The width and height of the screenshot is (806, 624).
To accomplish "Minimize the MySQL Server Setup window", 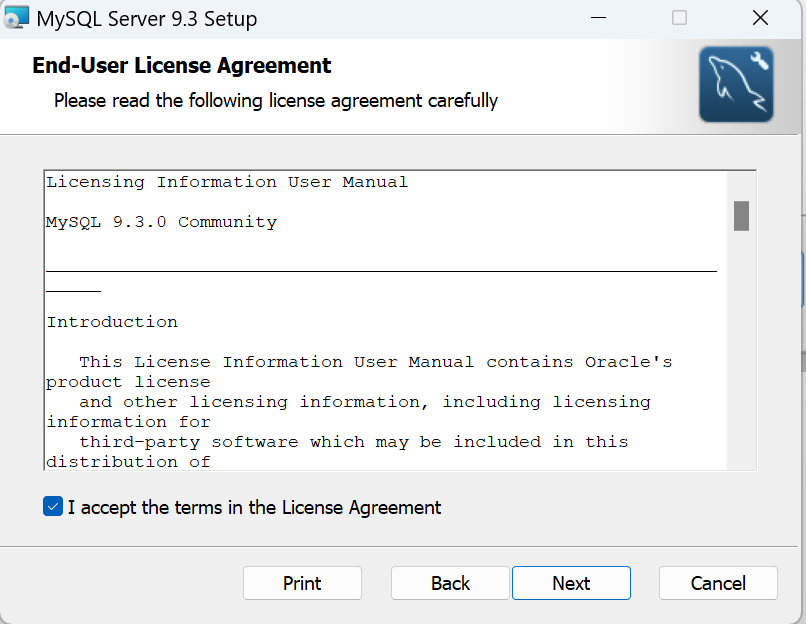I will click(x=599, y=18).
